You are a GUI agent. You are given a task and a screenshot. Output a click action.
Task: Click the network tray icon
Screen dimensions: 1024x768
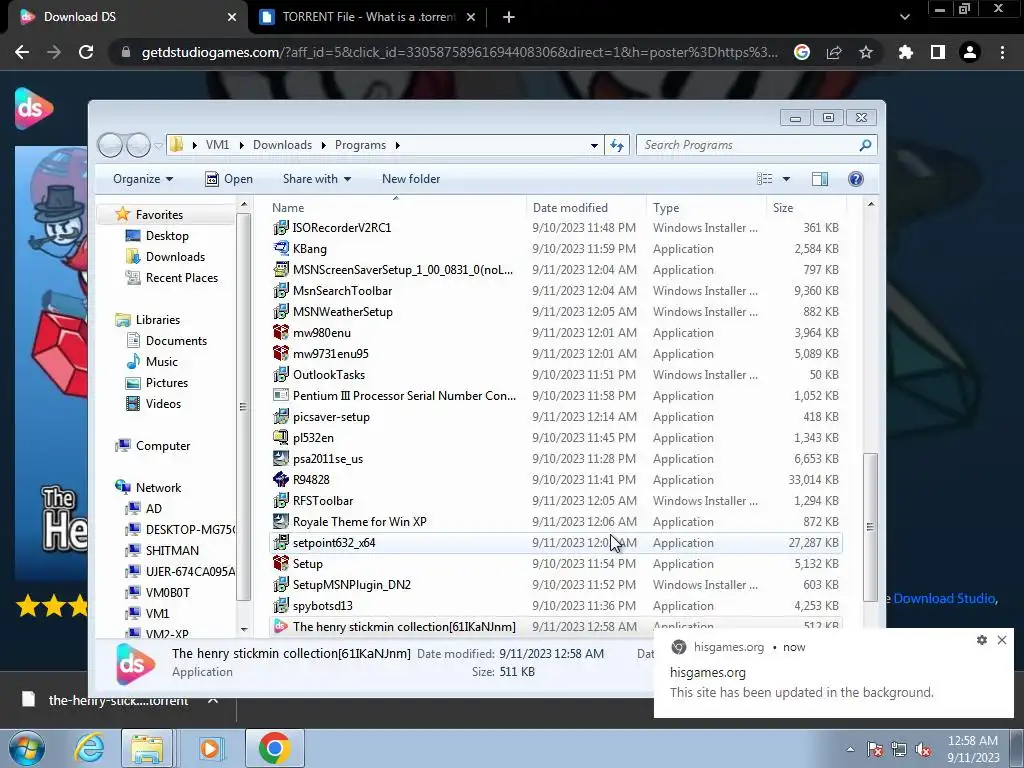click(x=899, y=750)
